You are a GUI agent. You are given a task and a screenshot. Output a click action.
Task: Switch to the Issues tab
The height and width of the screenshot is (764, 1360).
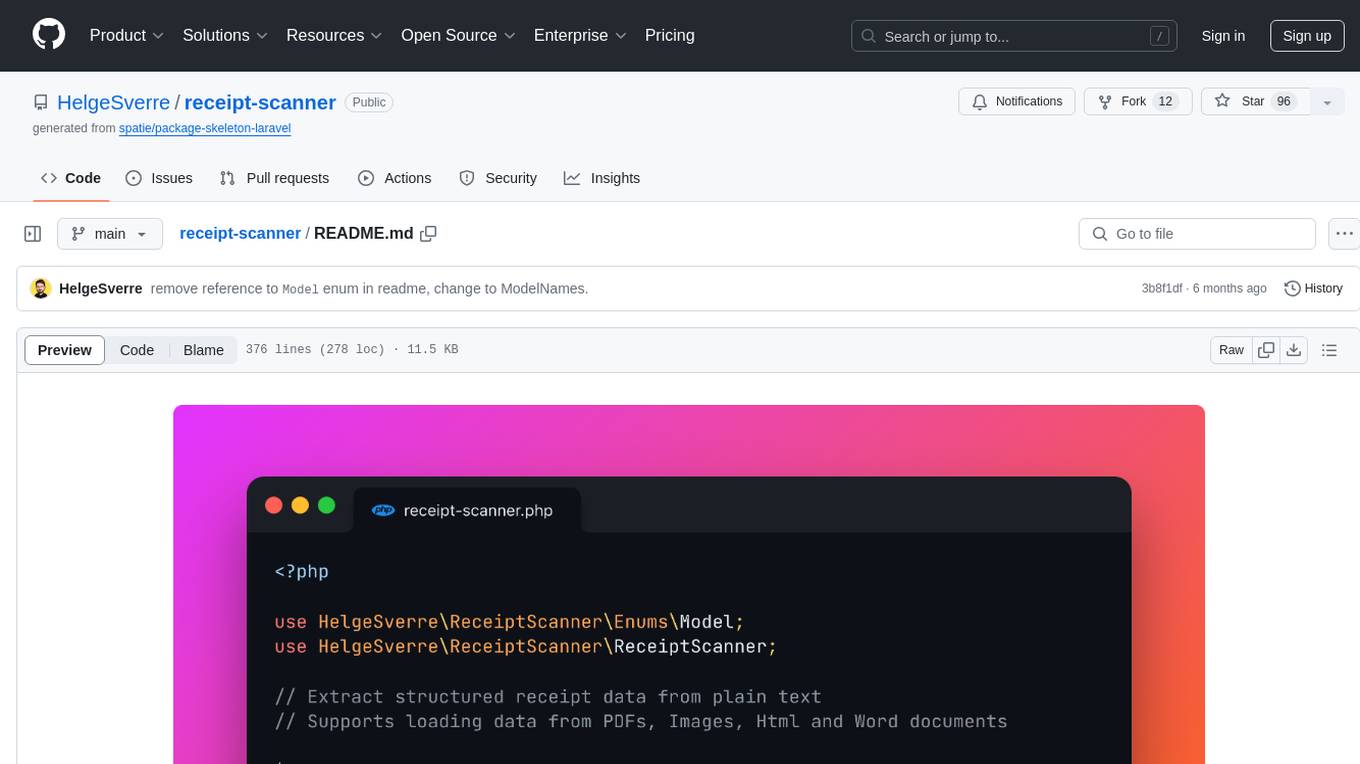click(x=159, y=178)
